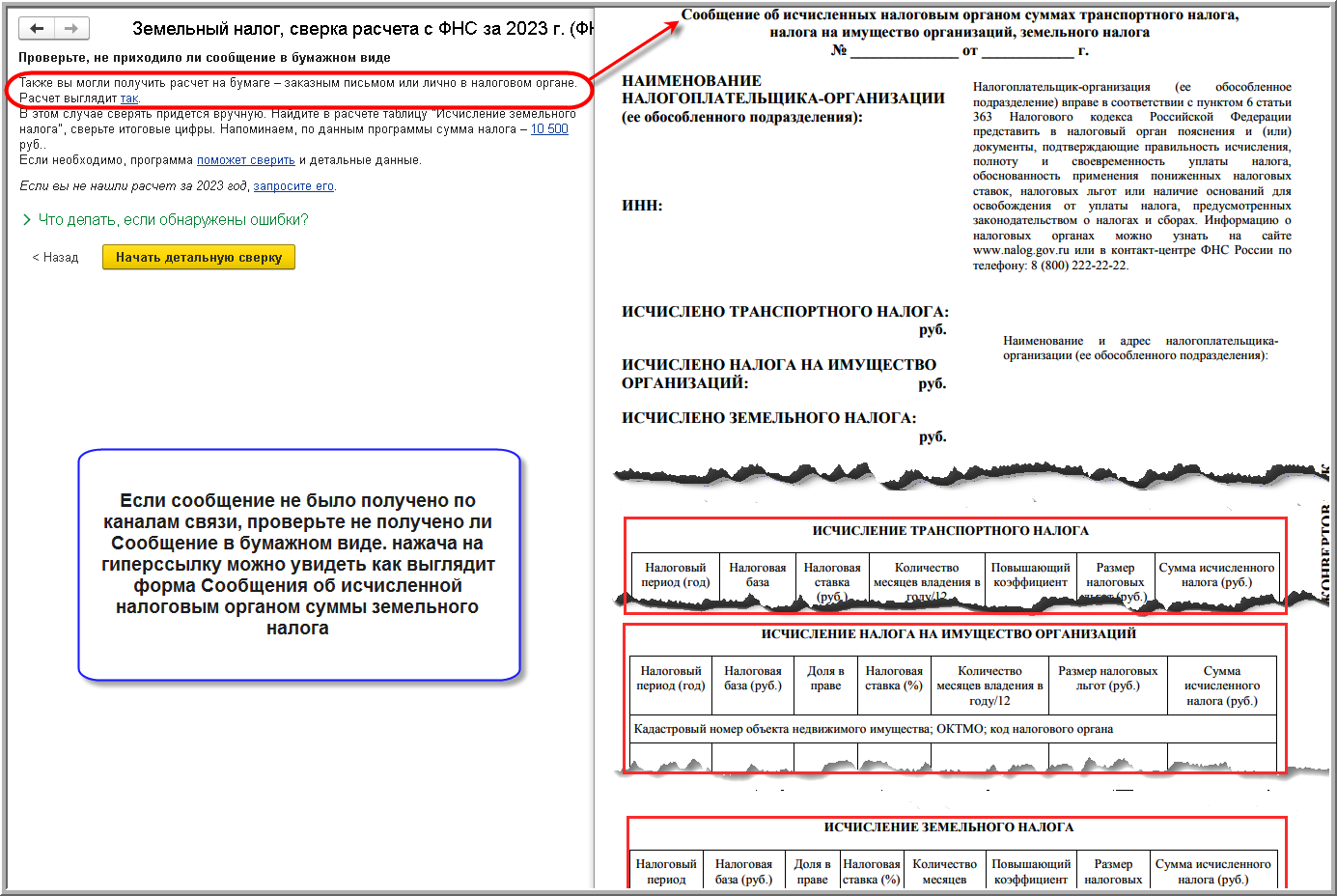Select 'Сумма исчисленного налога (руб.)' in land tax table

click(1213, 872)
